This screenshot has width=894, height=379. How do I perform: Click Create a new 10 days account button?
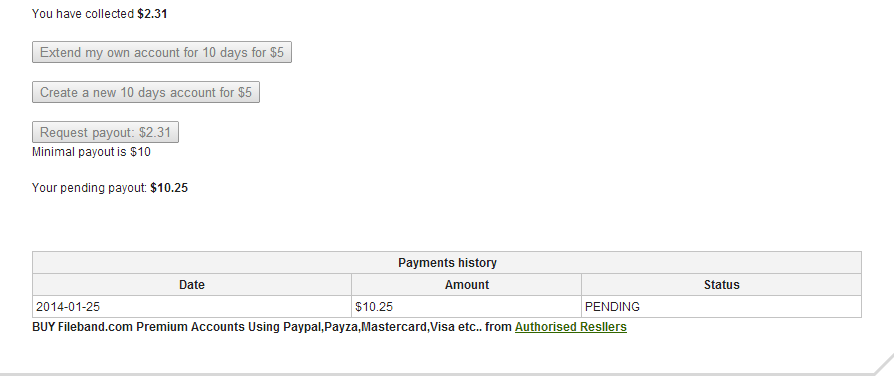pos(146,92)
